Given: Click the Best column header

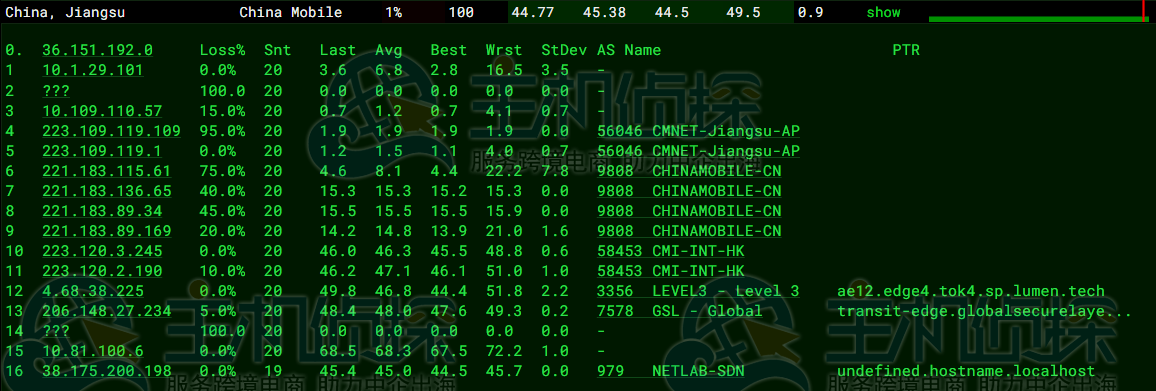Looking at the screenshot, I should coord(449,50).
